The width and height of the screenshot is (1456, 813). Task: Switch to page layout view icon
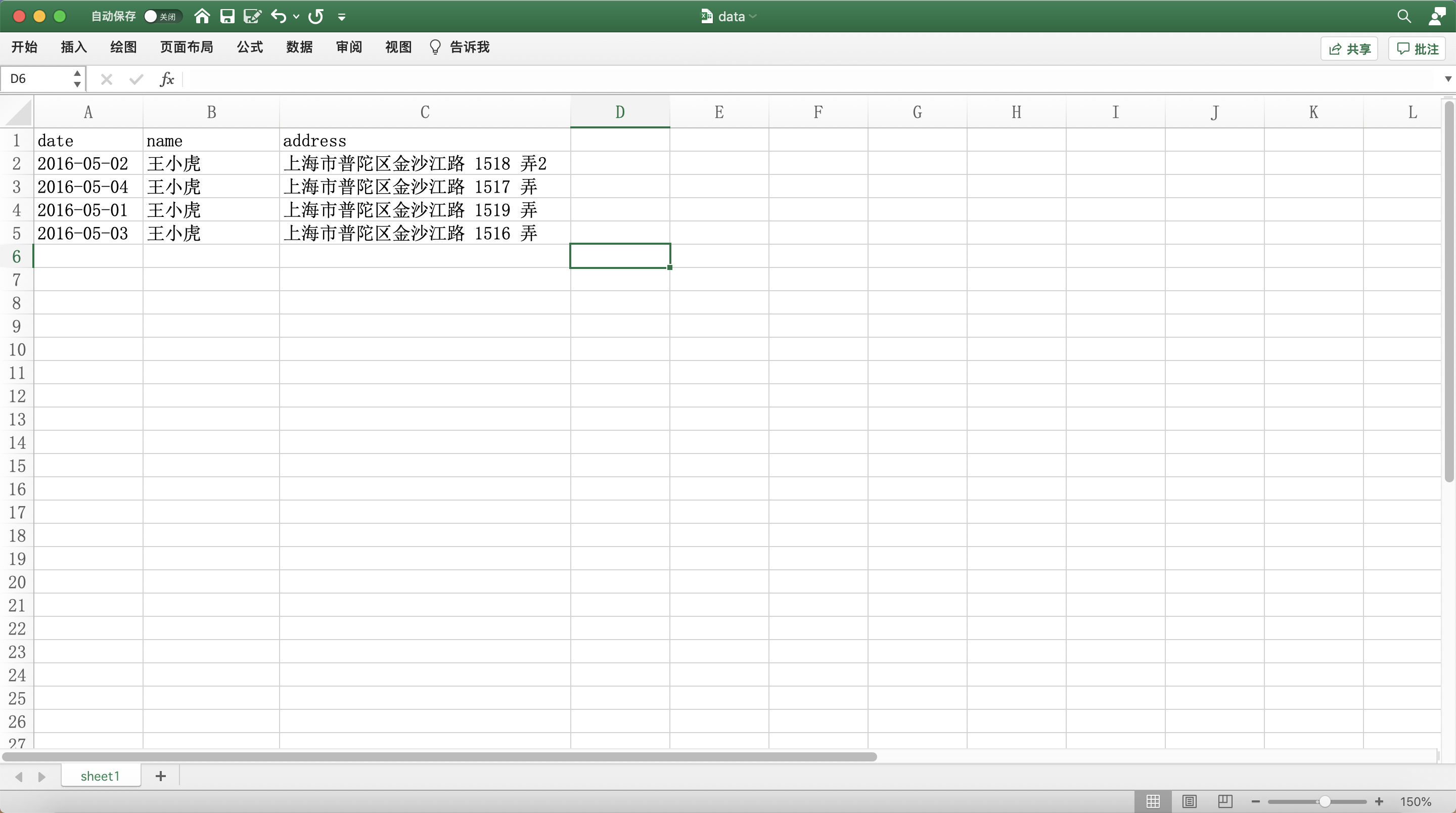[x=1190, y=802]
